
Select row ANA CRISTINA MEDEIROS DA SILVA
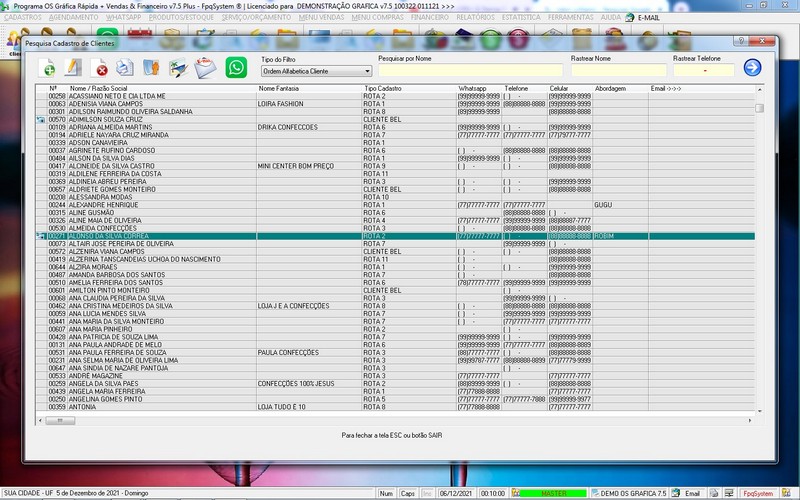pyautogui.click(x=395, y=306)
